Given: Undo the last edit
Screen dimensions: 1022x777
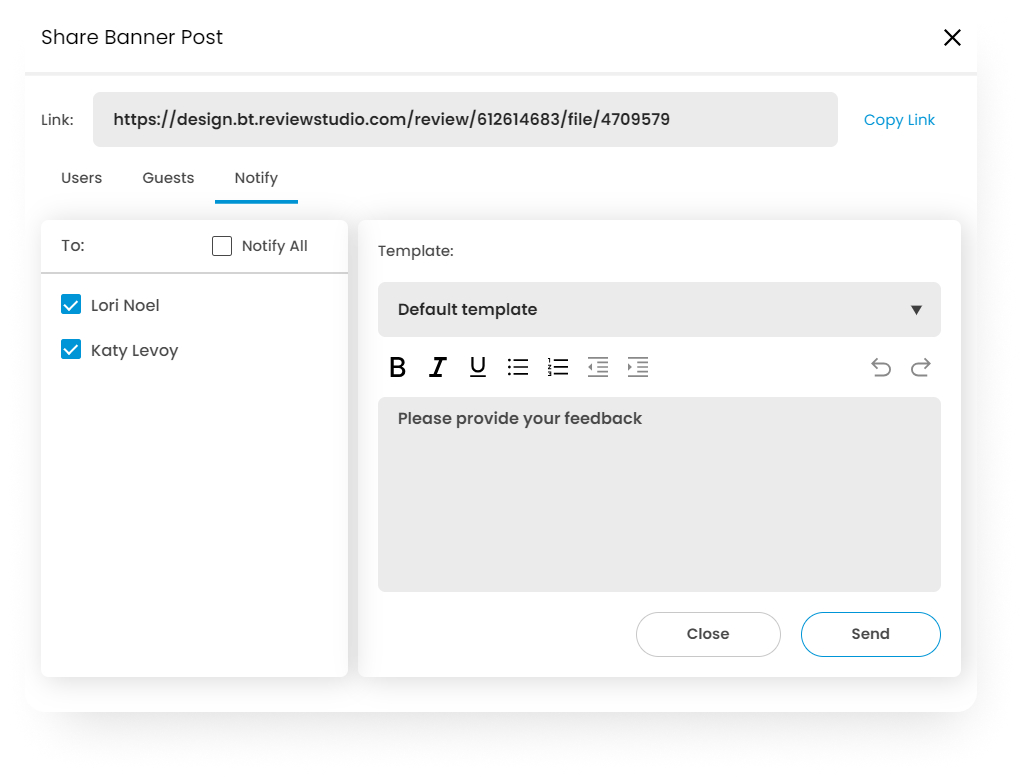Looking at the screenshot, I should coord(881,368).
